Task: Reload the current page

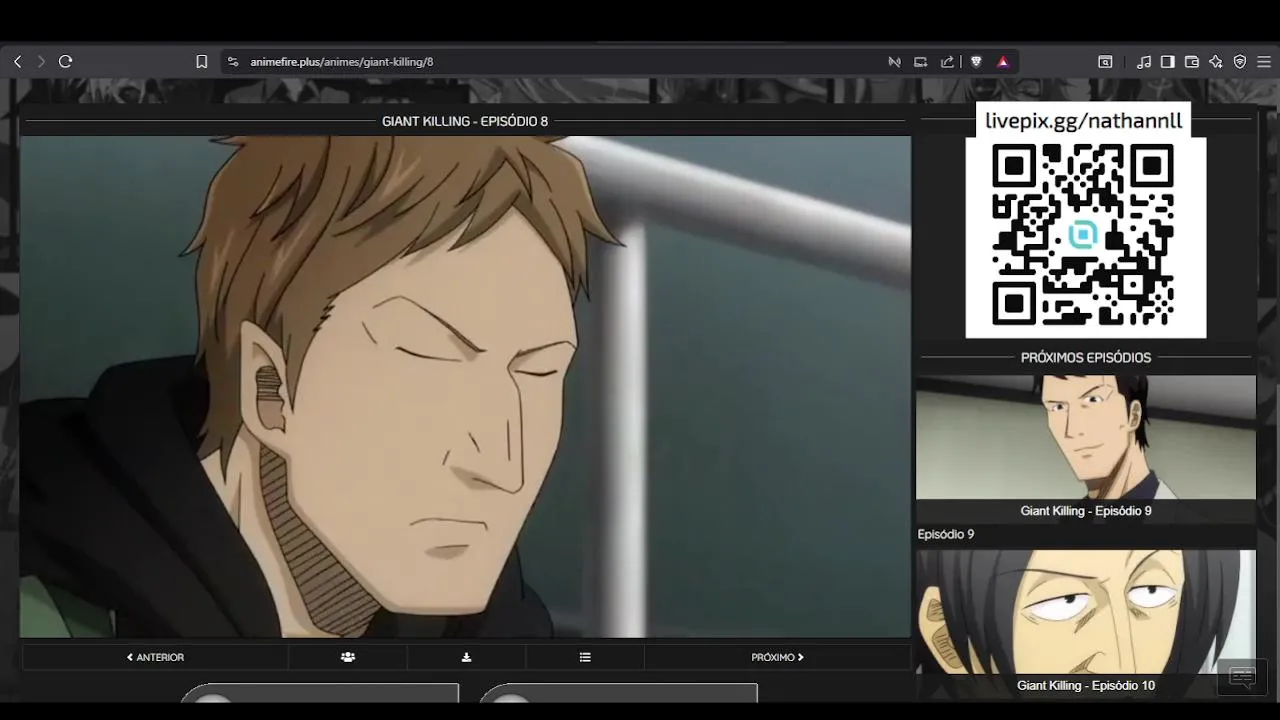Action: coord(66,62)
